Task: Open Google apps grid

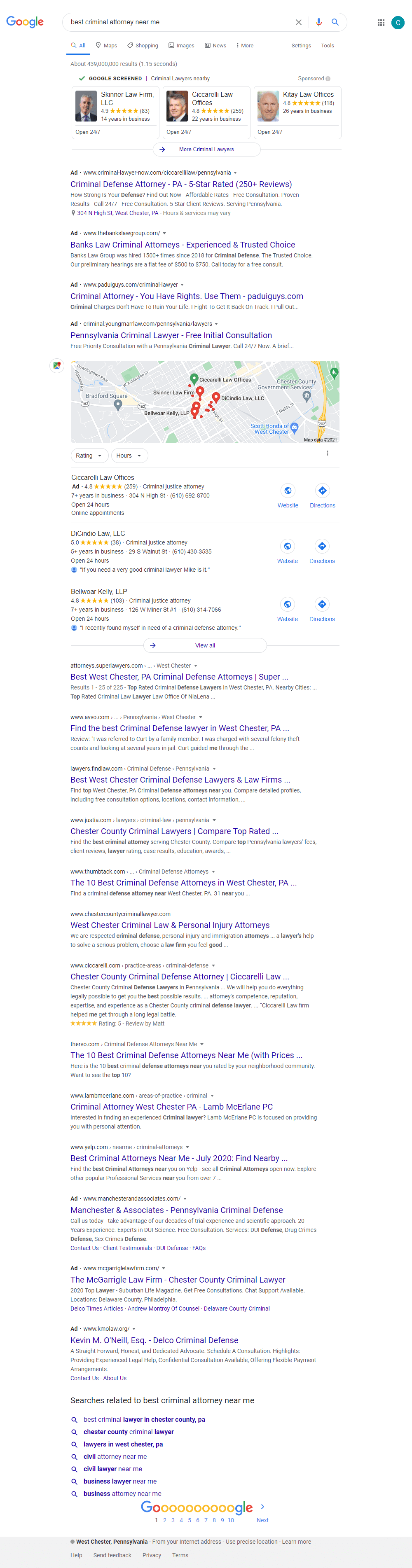Action: (x=381, y=23)
